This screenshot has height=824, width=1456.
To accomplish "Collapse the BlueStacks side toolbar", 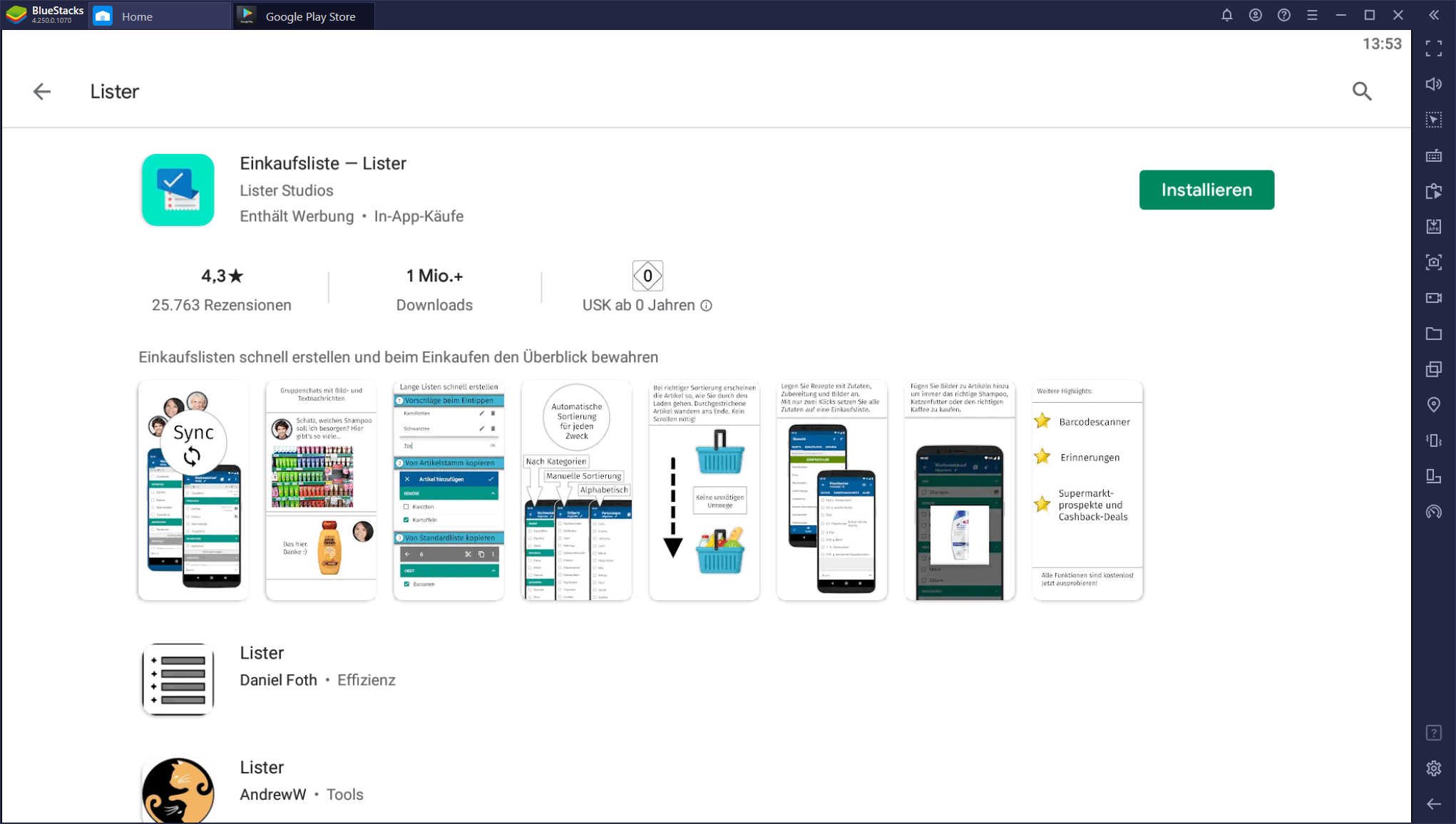I will pyautogui.click(x=1434, y=15).
